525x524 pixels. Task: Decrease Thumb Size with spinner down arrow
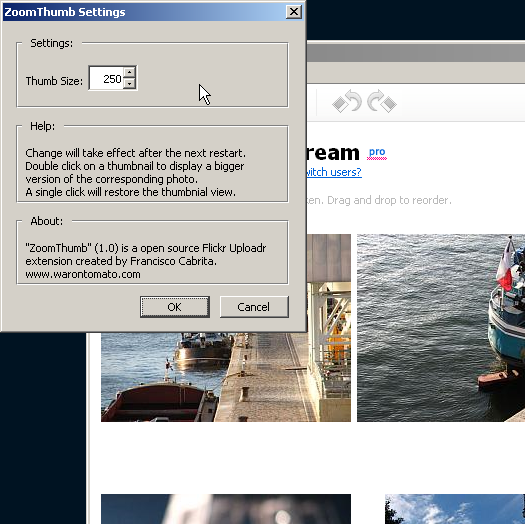click(129, 83)
